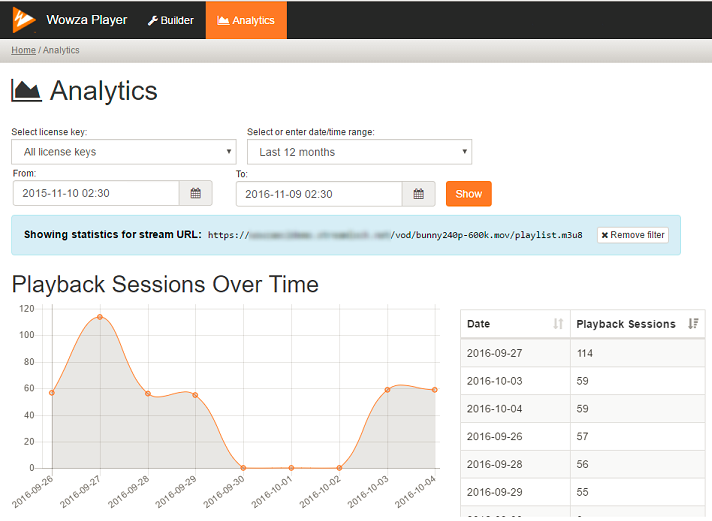Expand the All license keys dropdown

(123, 152)
